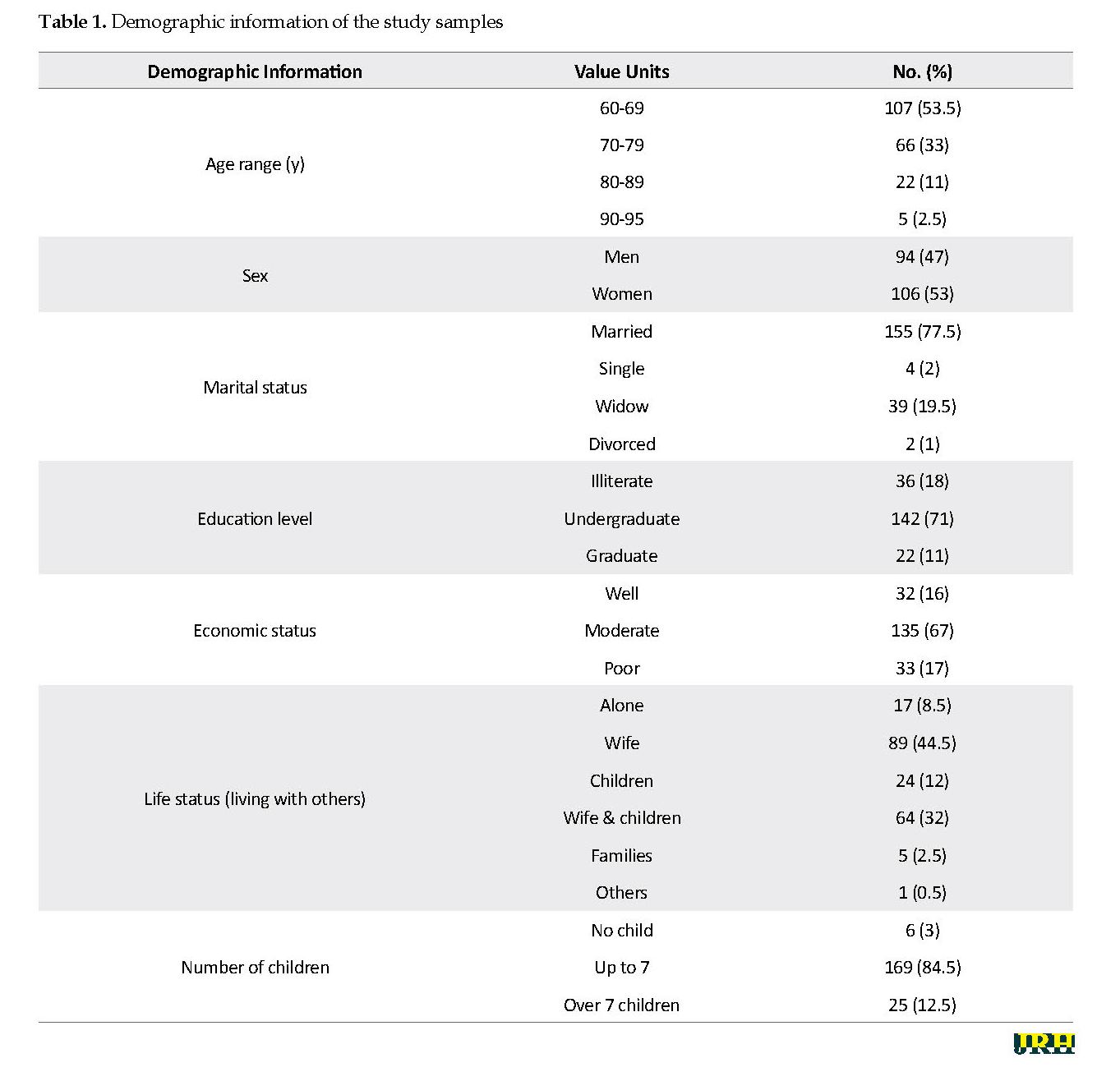Image resolution: width=1120 pixels, height=1081 pixels.
Task: Click the Moderate economic status cell
Action: pos(621,630)
